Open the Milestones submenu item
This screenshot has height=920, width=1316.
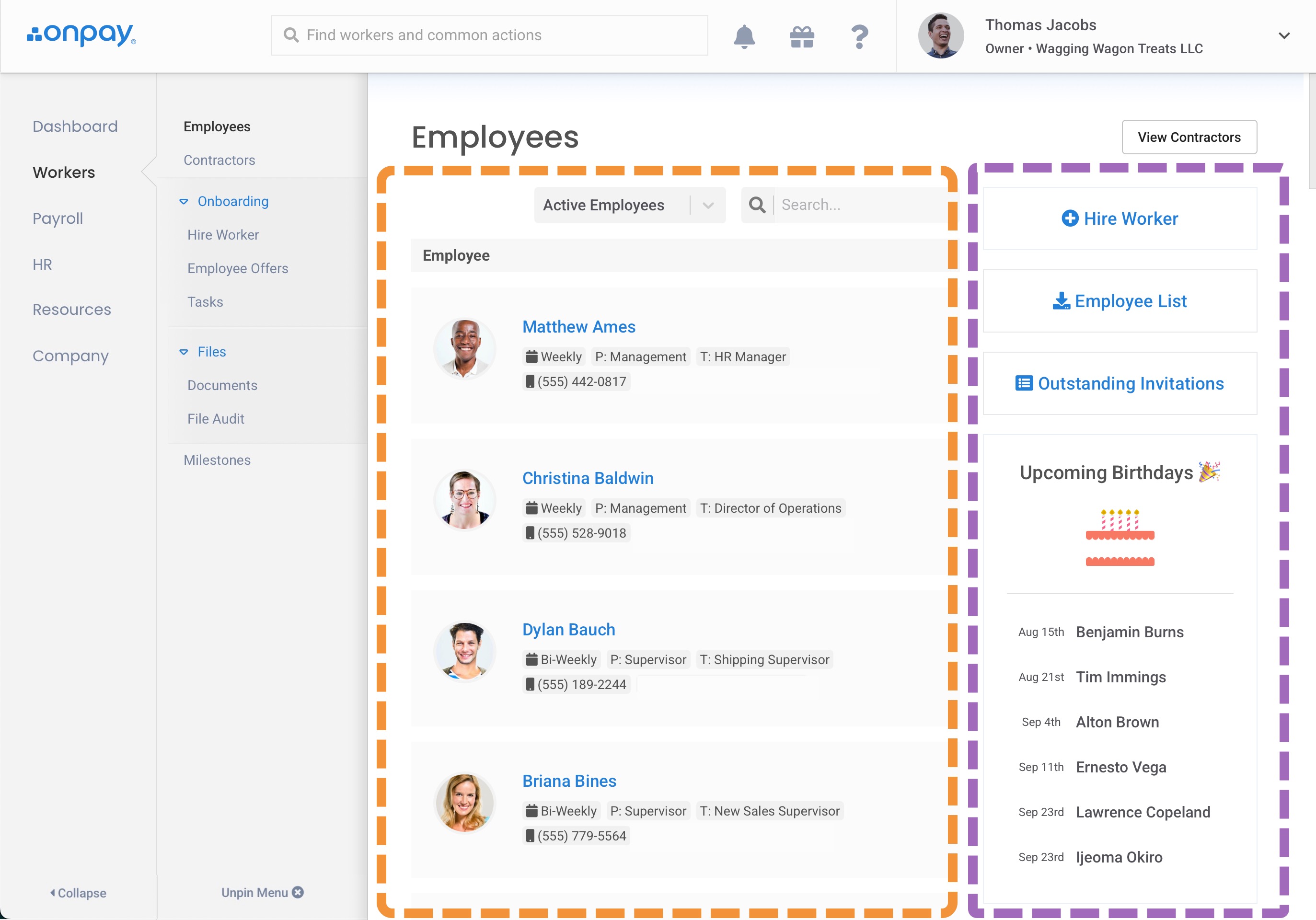pyautogui.click(x=217, y=460)
